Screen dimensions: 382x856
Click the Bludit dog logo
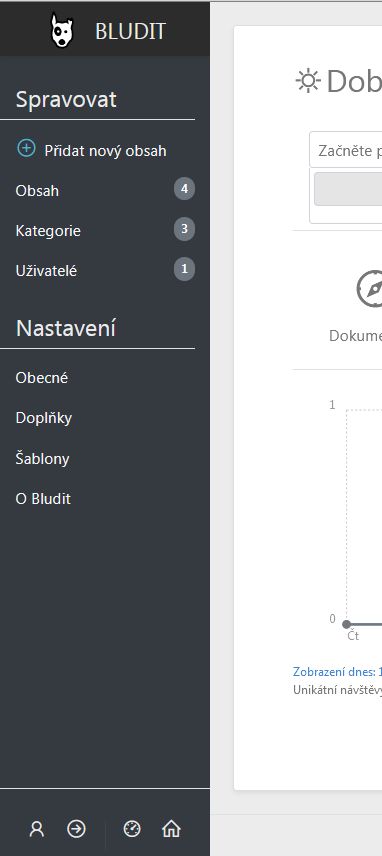[x=62, y=31]
